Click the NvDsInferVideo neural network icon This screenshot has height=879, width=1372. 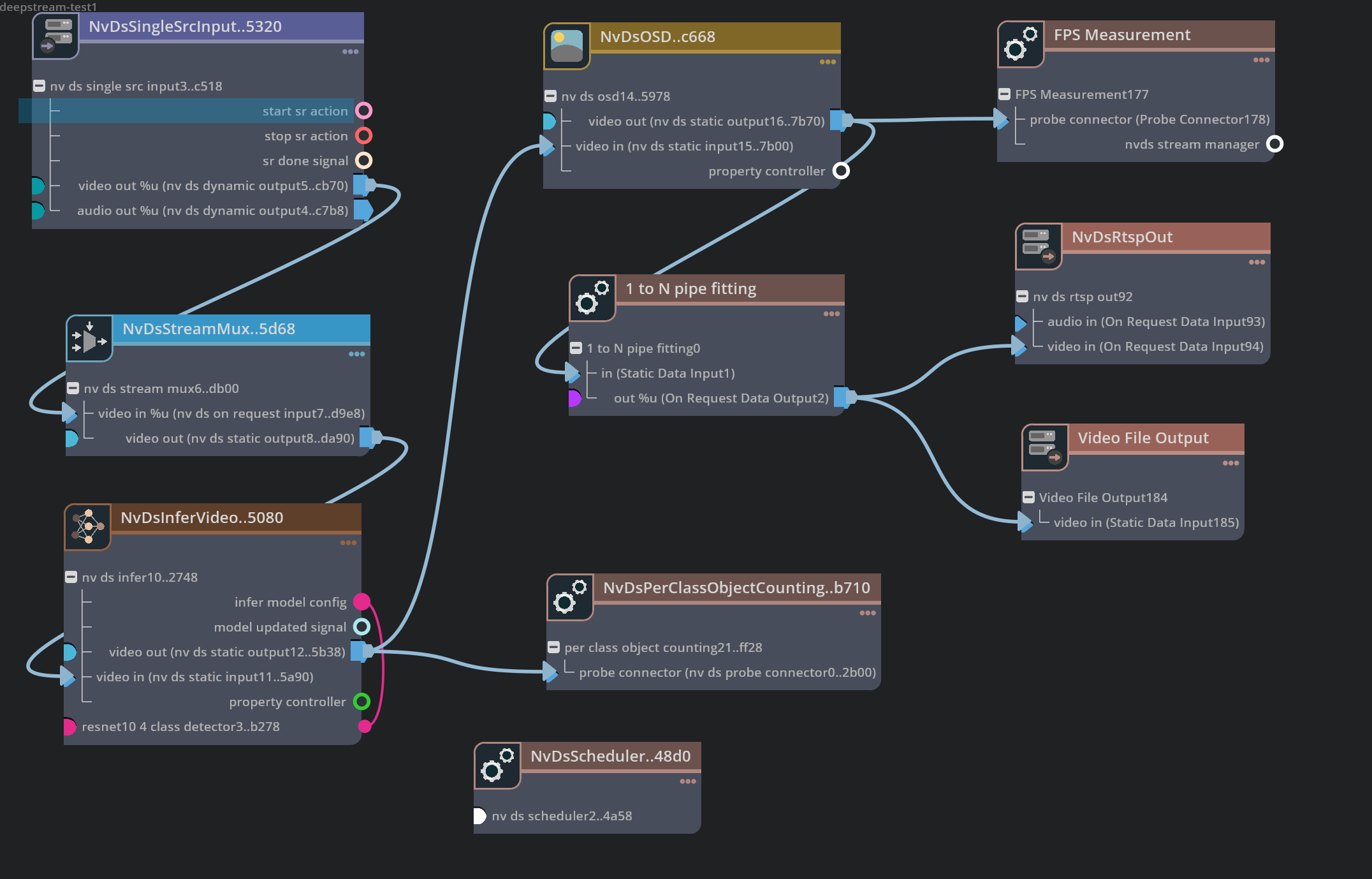(87, 527)
